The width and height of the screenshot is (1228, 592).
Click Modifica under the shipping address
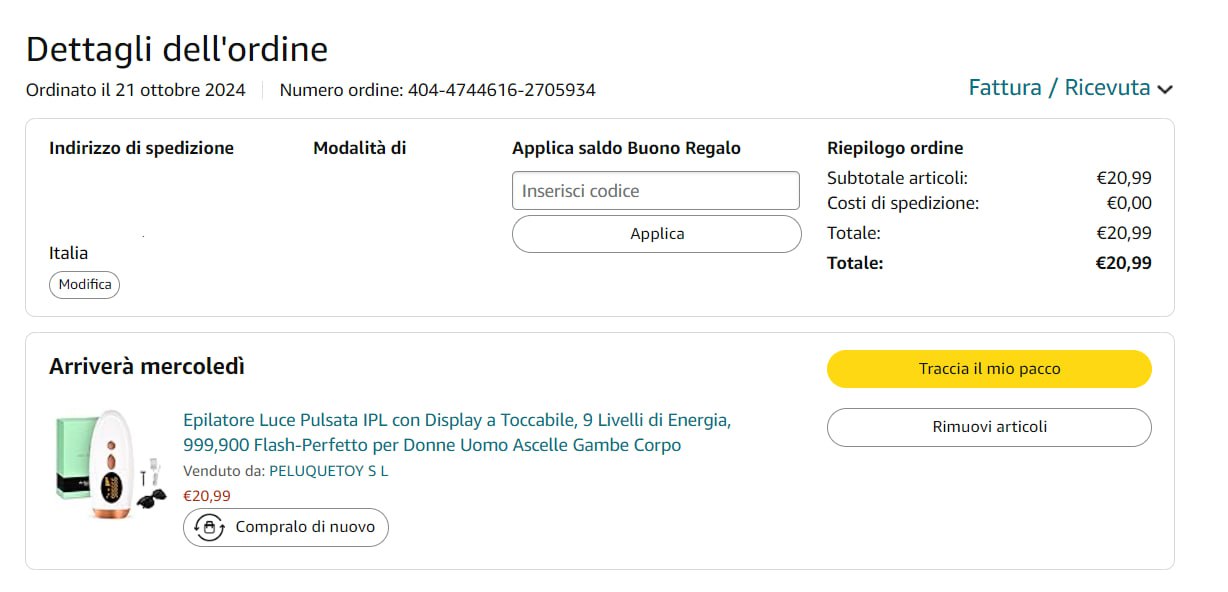[84, 285]
